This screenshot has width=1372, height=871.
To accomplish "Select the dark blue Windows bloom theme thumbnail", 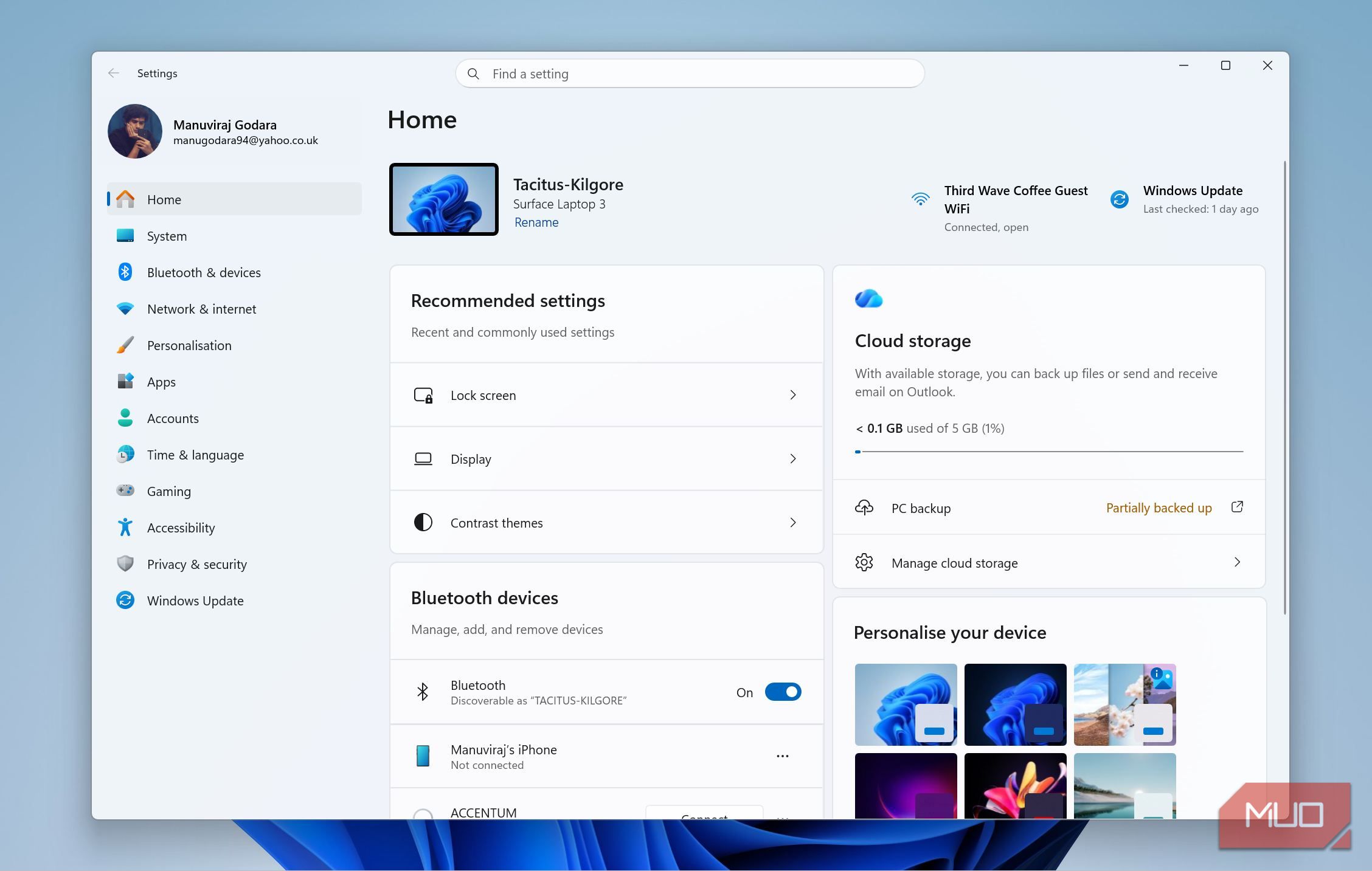I will click(x=1015, y=704).
